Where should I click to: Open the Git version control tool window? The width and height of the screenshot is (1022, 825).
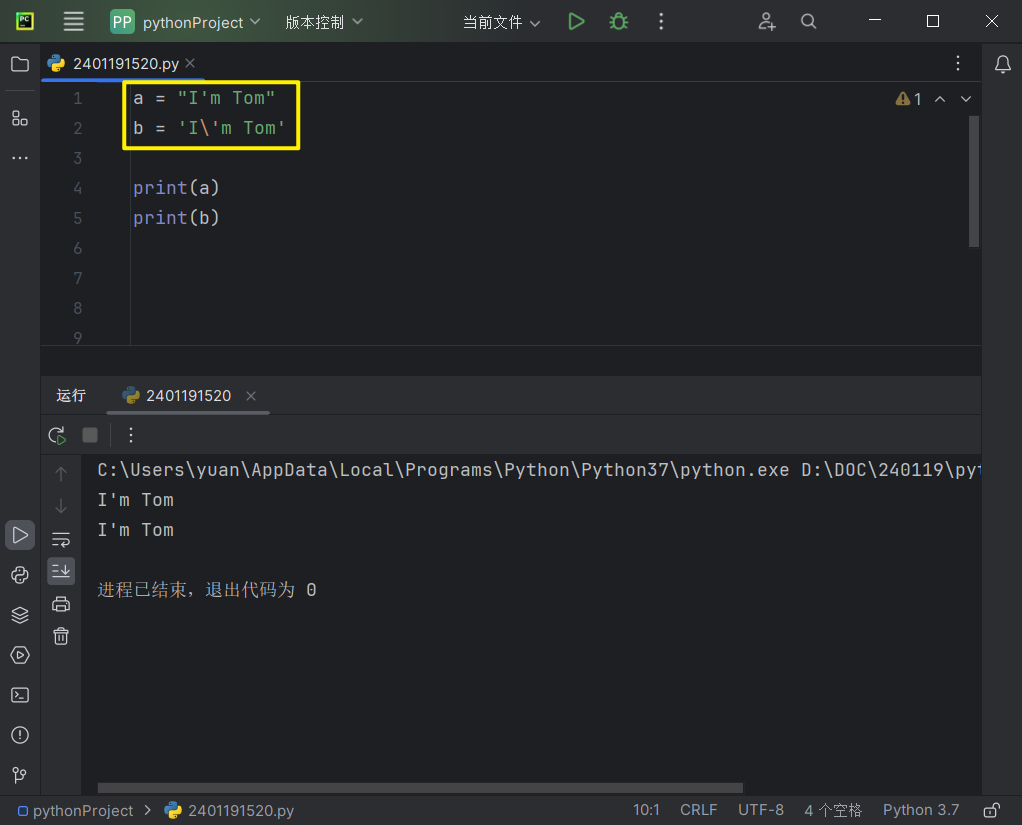click(x=20, y=775)
